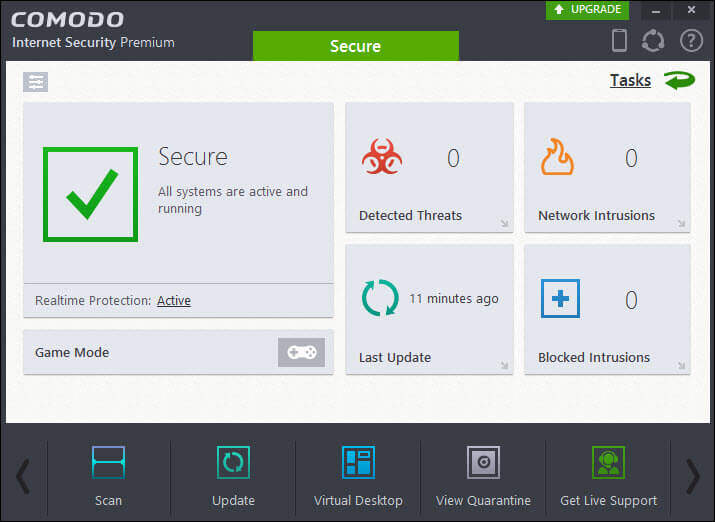Open the settings sliders icon
The width and height of the screenshot is (715, 522).
click(36, 82)
